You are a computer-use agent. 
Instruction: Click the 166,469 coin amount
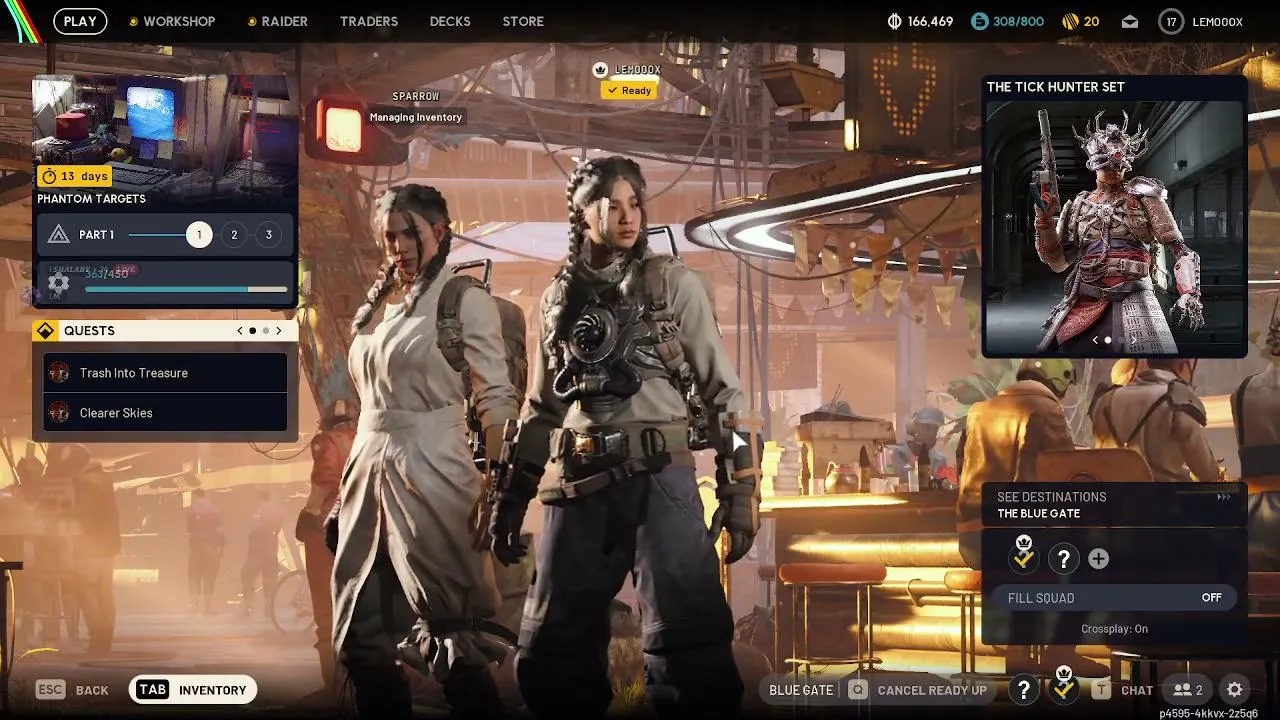[x=931, y=21]
